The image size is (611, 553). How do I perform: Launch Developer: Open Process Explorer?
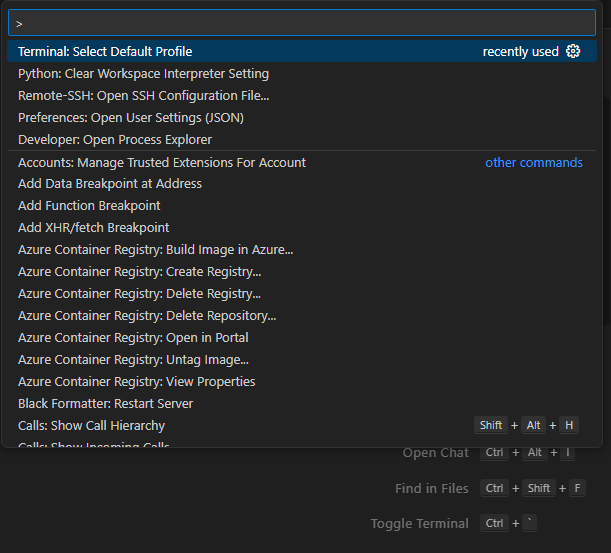(x=302, y=140)
